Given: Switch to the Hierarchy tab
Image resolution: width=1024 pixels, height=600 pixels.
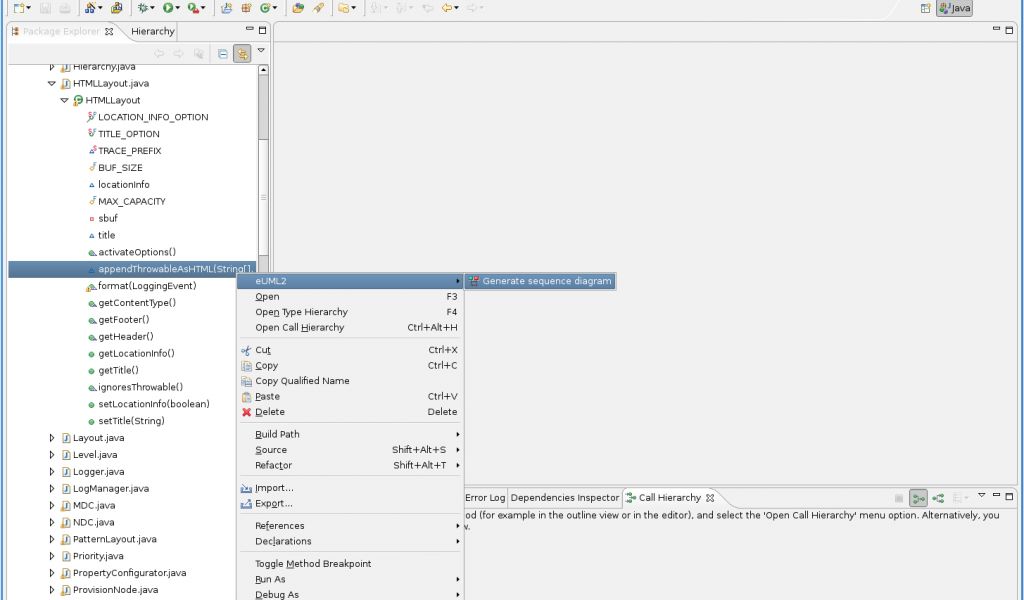Looking at the screenshot, I should pyautogui.click(x=152, y=32).
